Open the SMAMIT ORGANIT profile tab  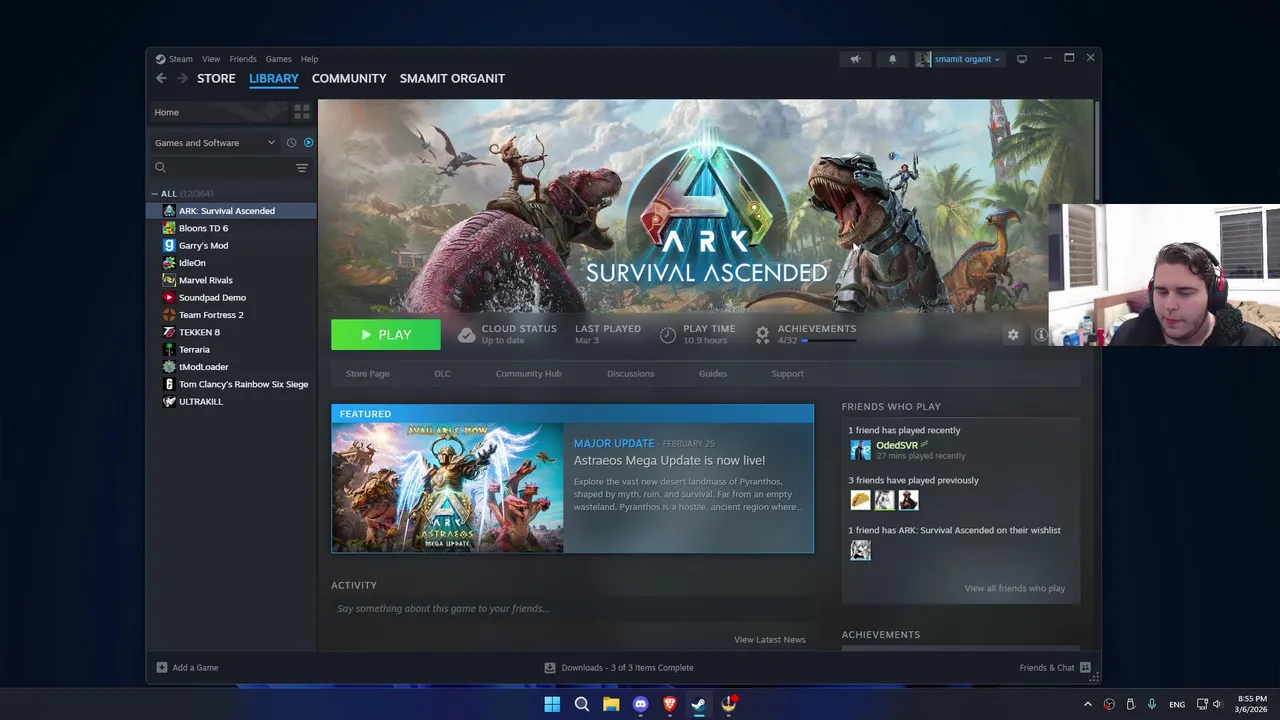click(x=452, y=78)
